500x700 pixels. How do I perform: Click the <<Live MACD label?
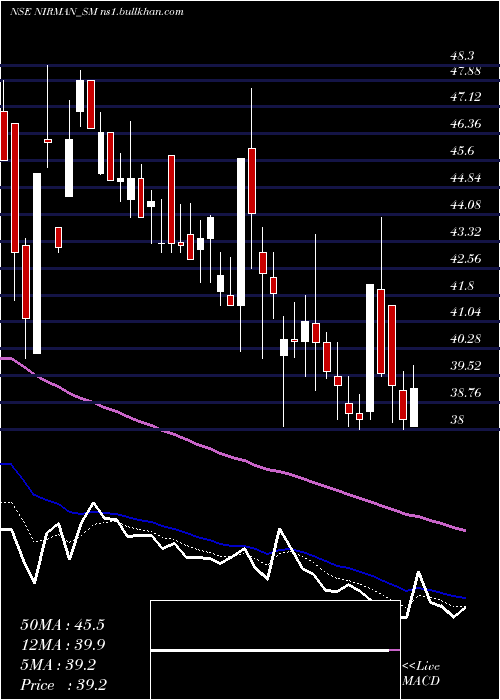(421, 674)
